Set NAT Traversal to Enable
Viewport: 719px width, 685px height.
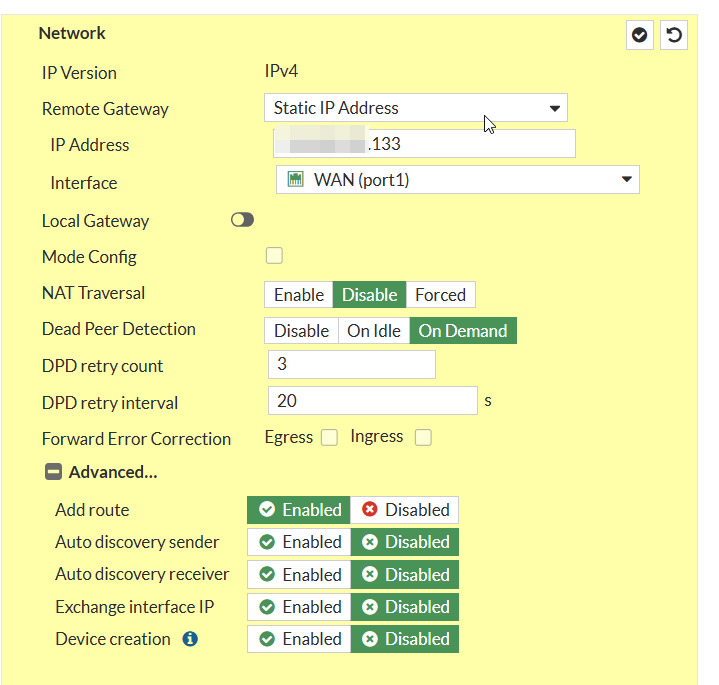(x=298, y=295)
